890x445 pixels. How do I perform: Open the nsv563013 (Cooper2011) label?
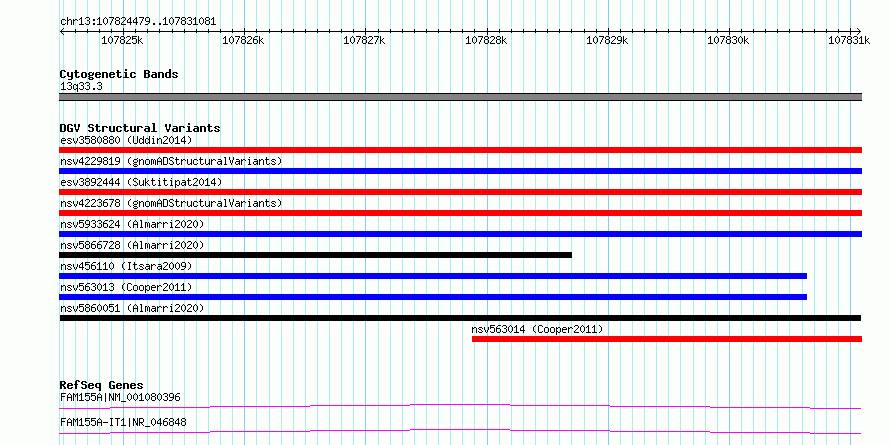coord(126,287)
